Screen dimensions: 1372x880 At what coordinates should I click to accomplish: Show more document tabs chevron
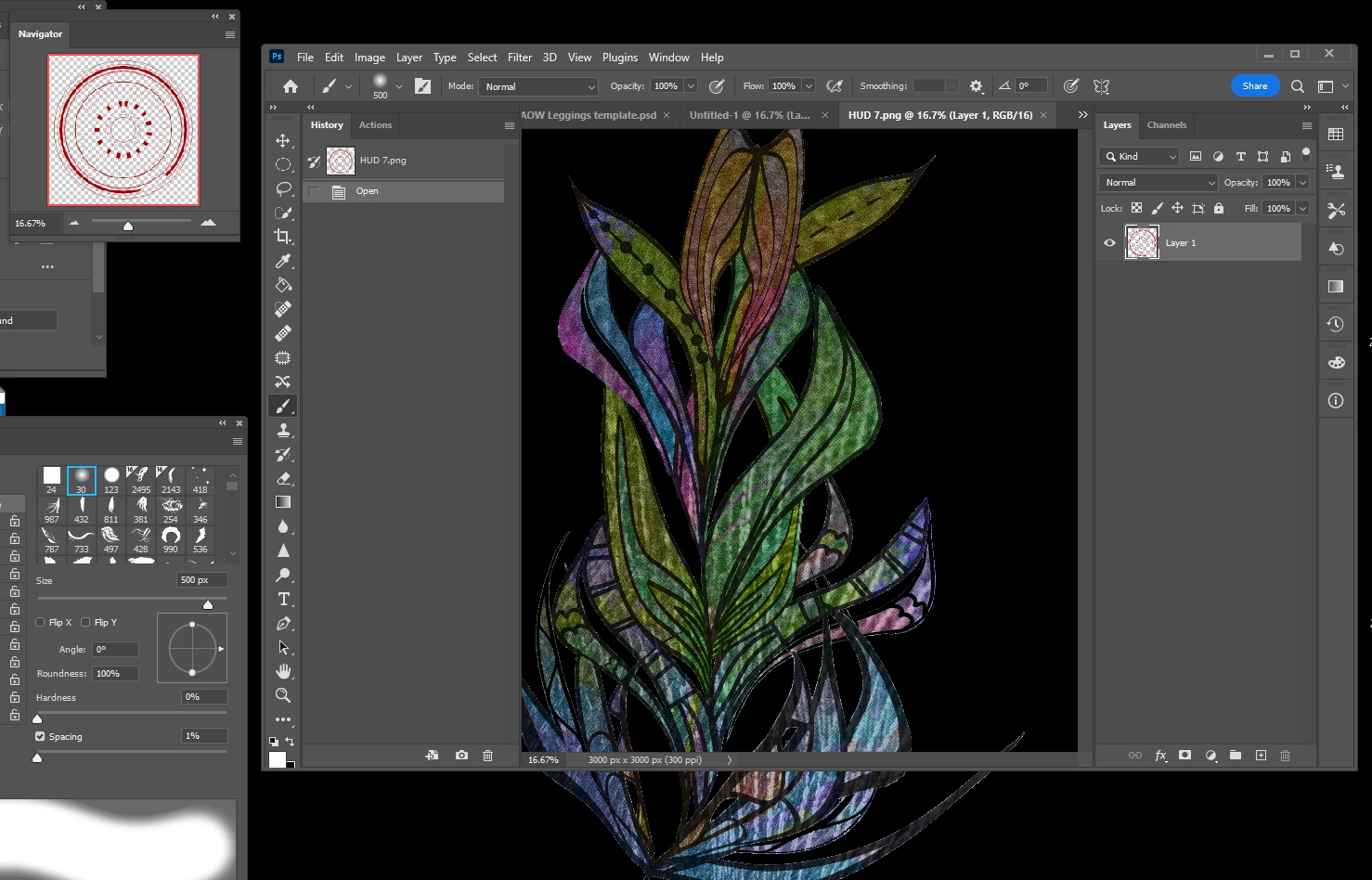point(1082,115)
